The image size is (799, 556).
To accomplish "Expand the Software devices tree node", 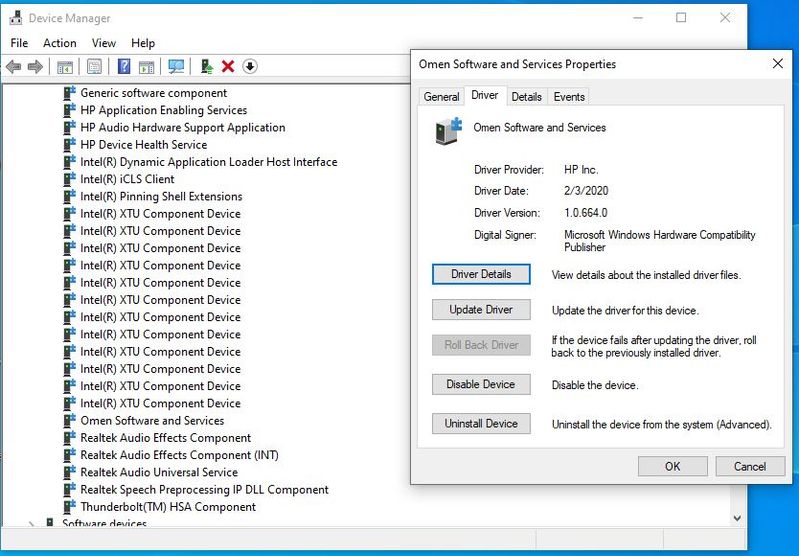I will tap(31, 524).
